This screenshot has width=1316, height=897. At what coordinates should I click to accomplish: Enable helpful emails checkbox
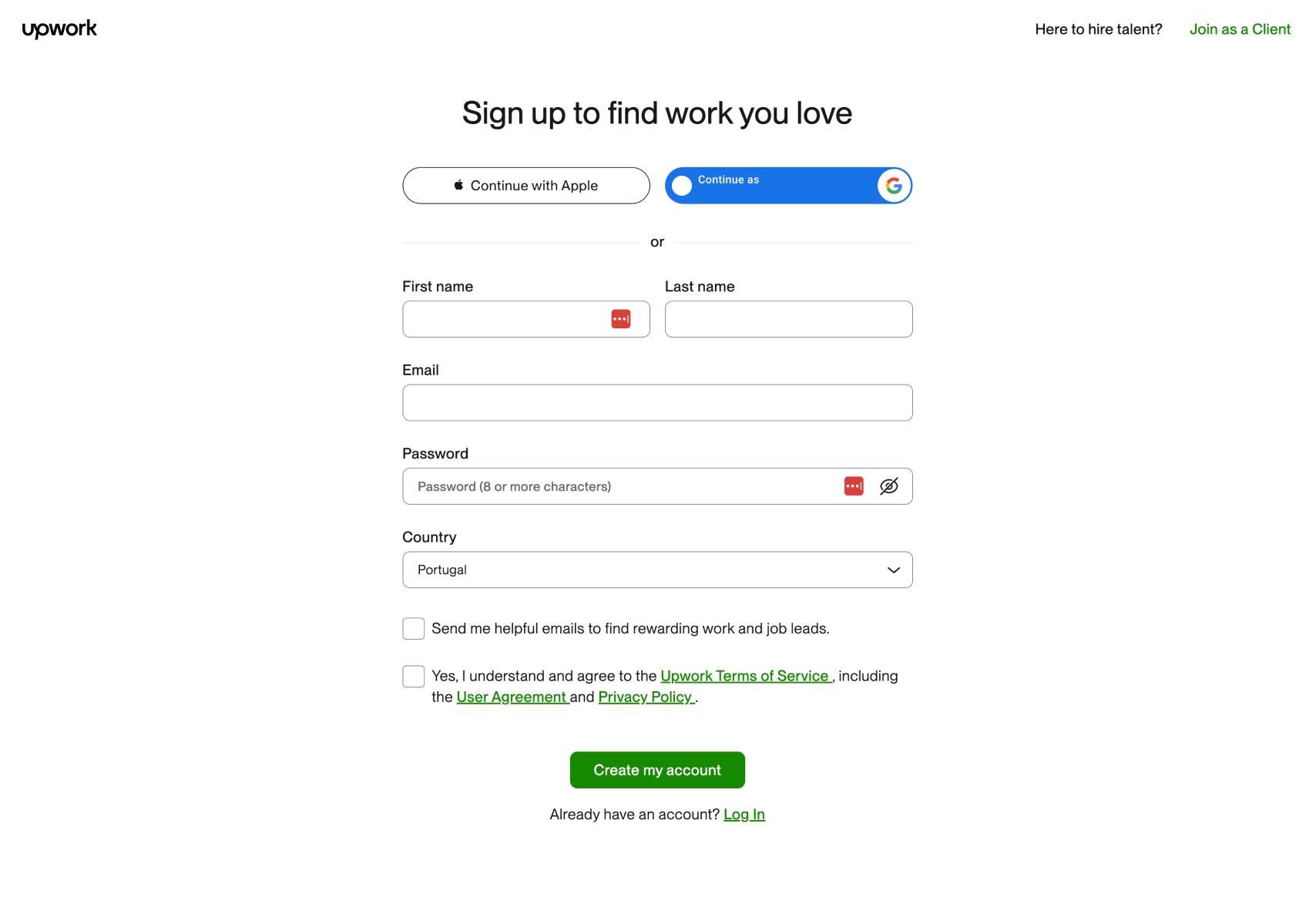(x=414, y=629)
